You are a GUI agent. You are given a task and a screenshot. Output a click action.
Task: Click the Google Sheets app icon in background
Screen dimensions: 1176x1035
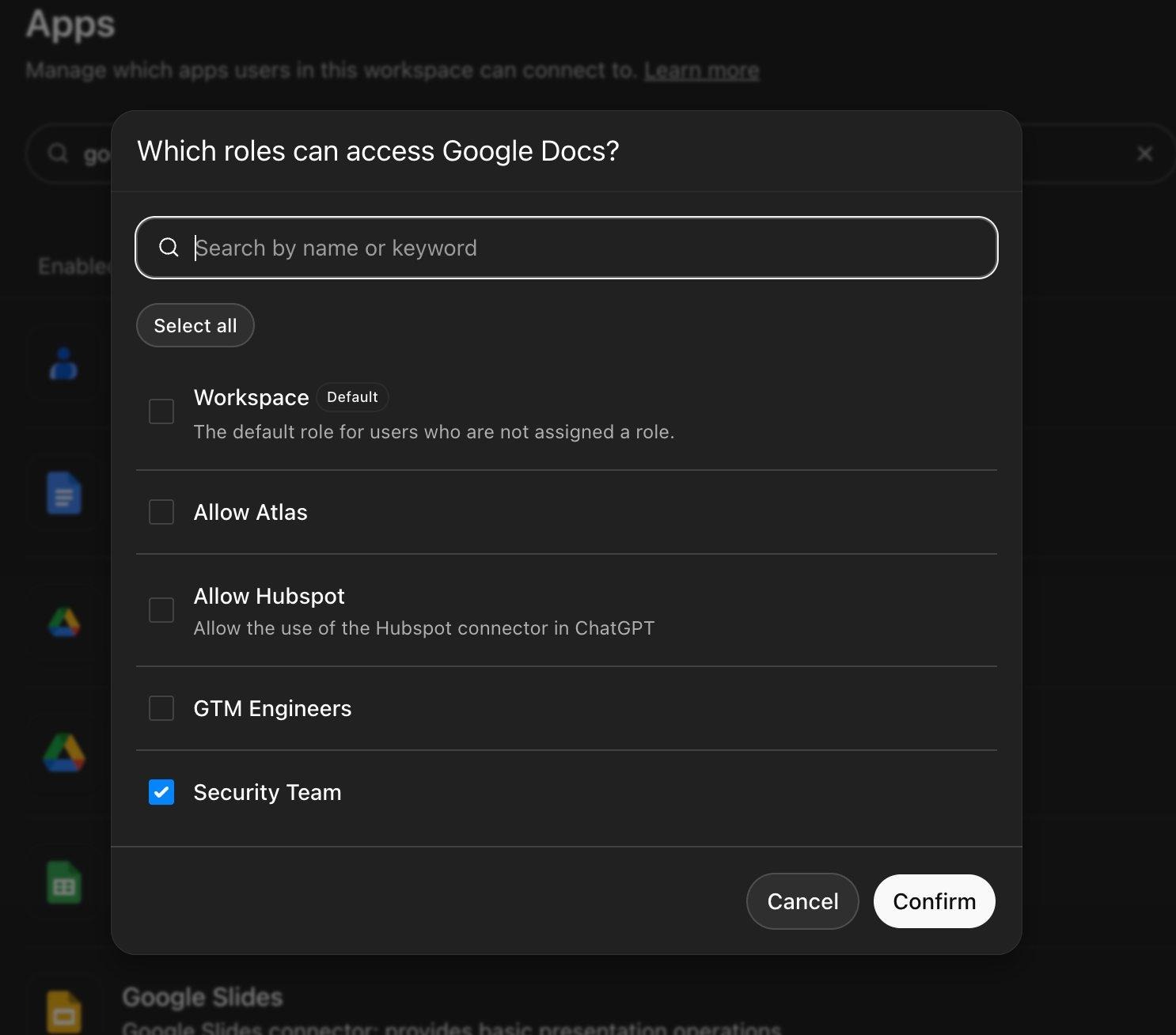pyautogui.click(x=64, y=883)
